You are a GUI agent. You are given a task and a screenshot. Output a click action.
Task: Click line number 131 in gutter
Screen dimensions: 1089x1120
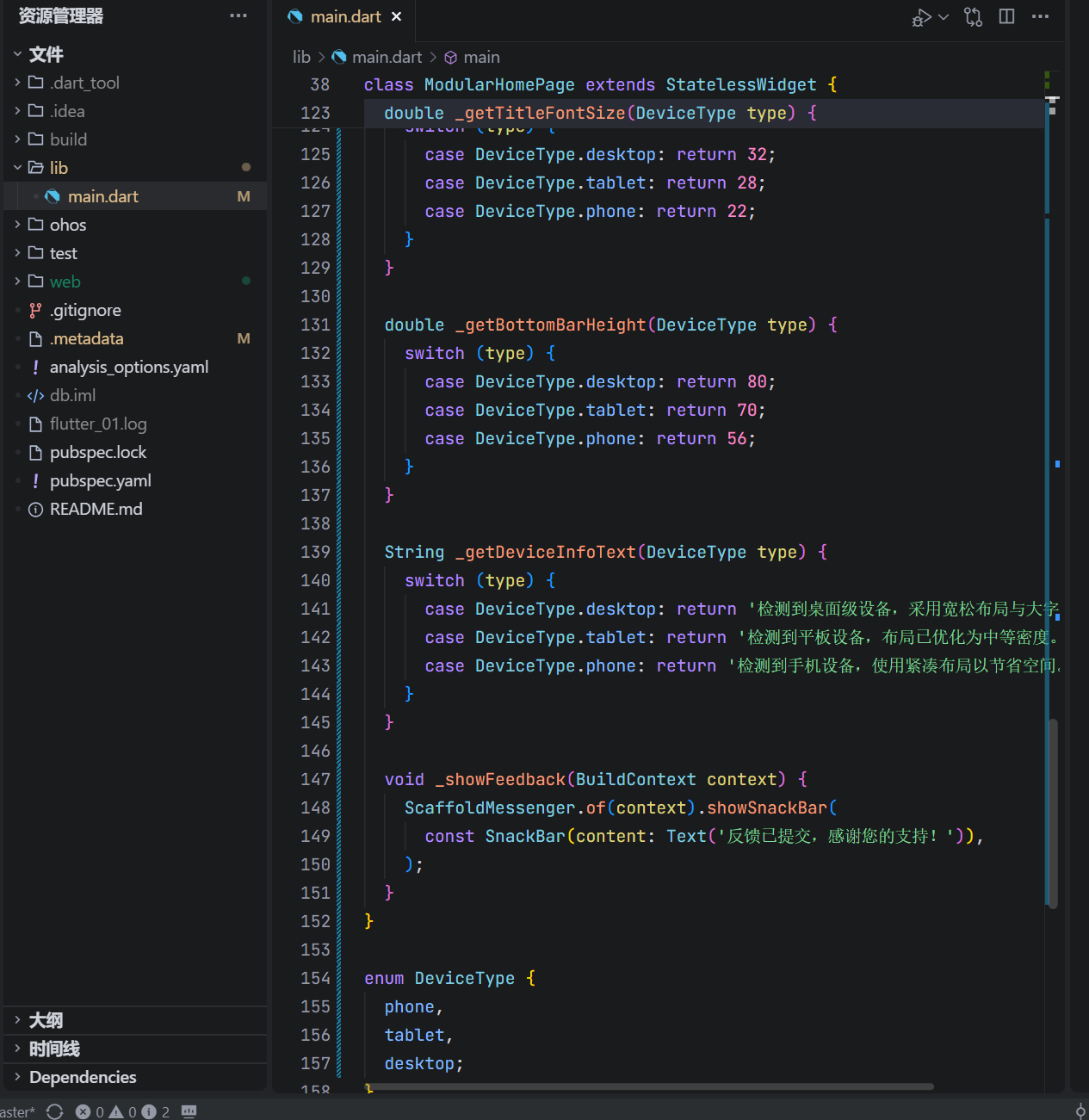(x=315, y=325)
